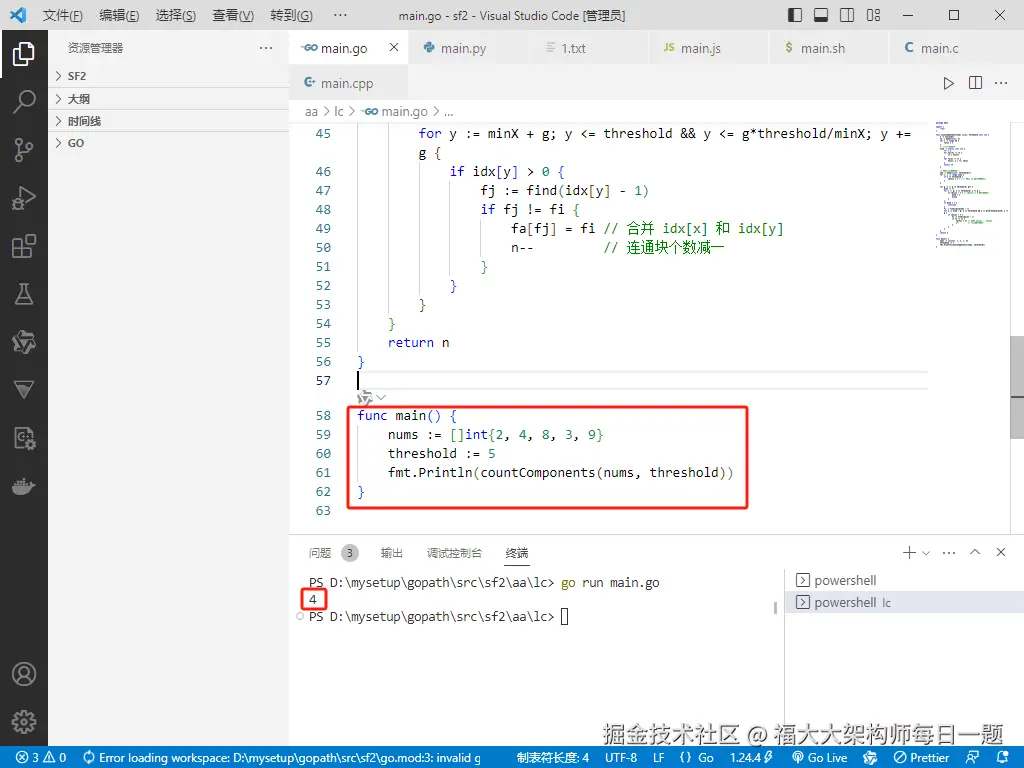The height and width of the screenshot is (768, 1024).
Task: Click the Go Live status bar button
Action: pos(820,758)
